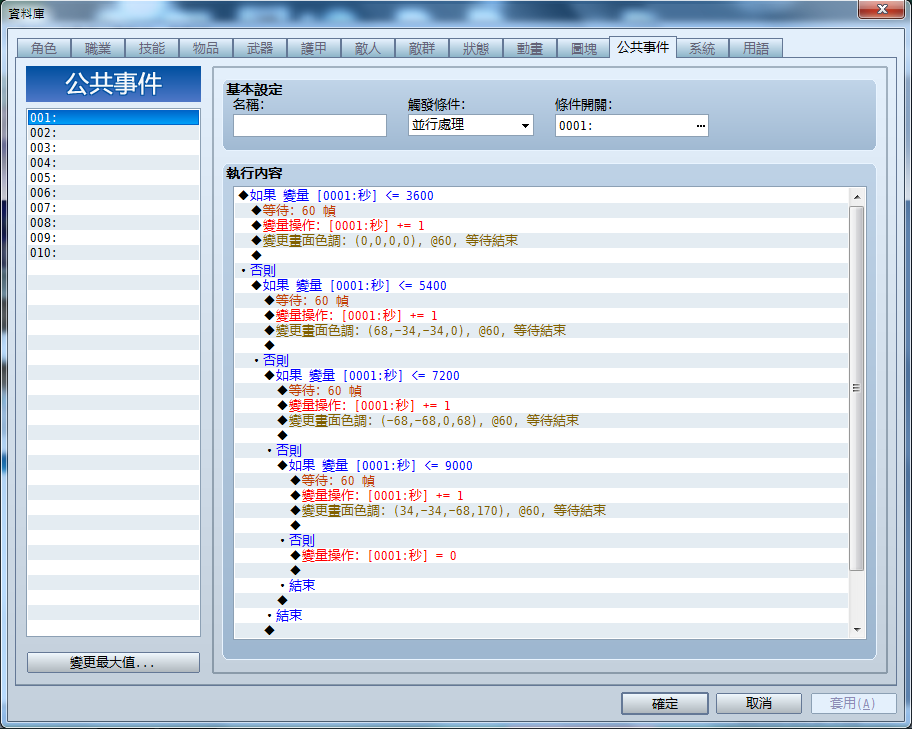Image resolution: width=912 pixels, height=729 pixels.
Task: Select the '變更畫面色調: (0,0,0,0)' command
Action: pyautogui.click(x=541, y=240)
